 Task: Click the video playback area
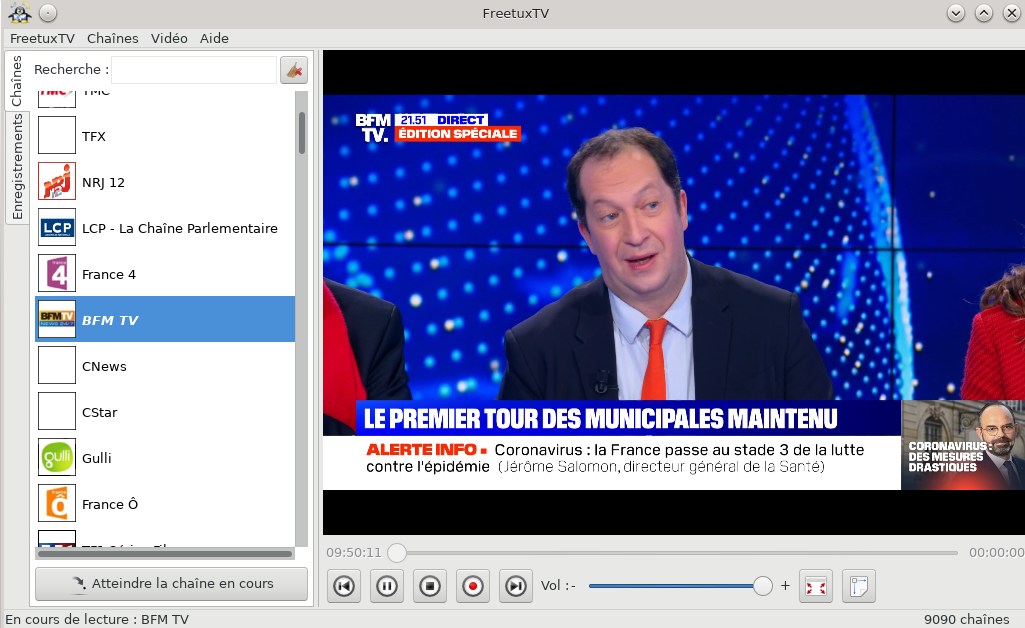pyautogui.click(x=674, y=293)
